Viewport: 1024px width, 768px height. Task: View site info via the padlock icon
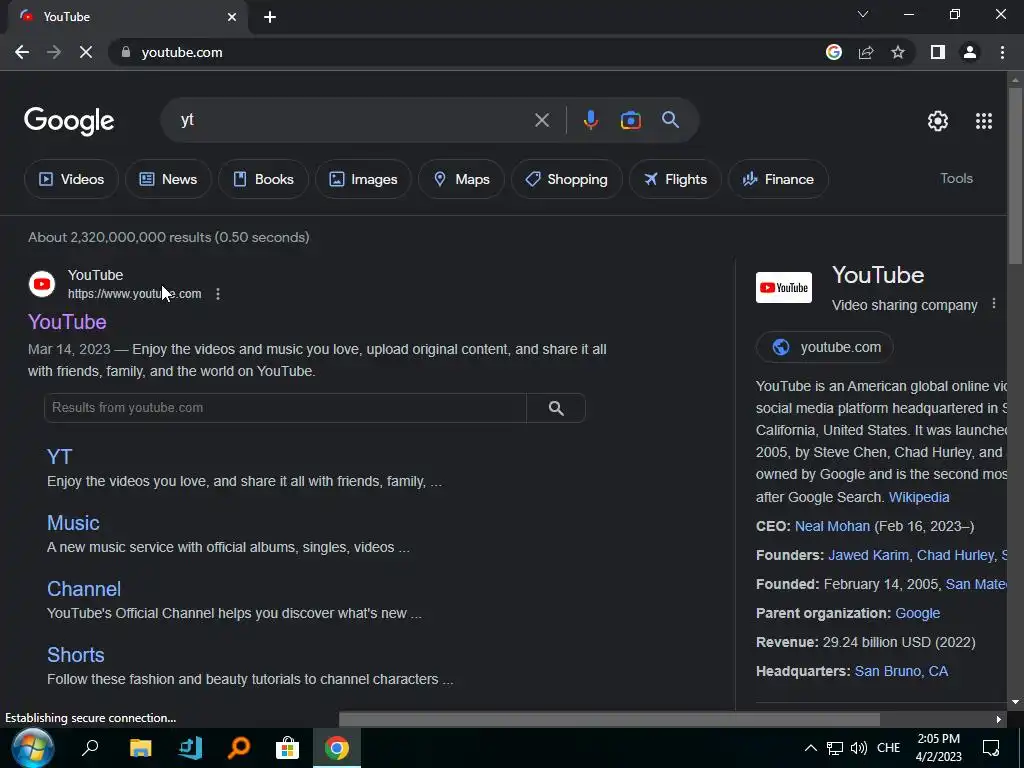pos(126,52)
